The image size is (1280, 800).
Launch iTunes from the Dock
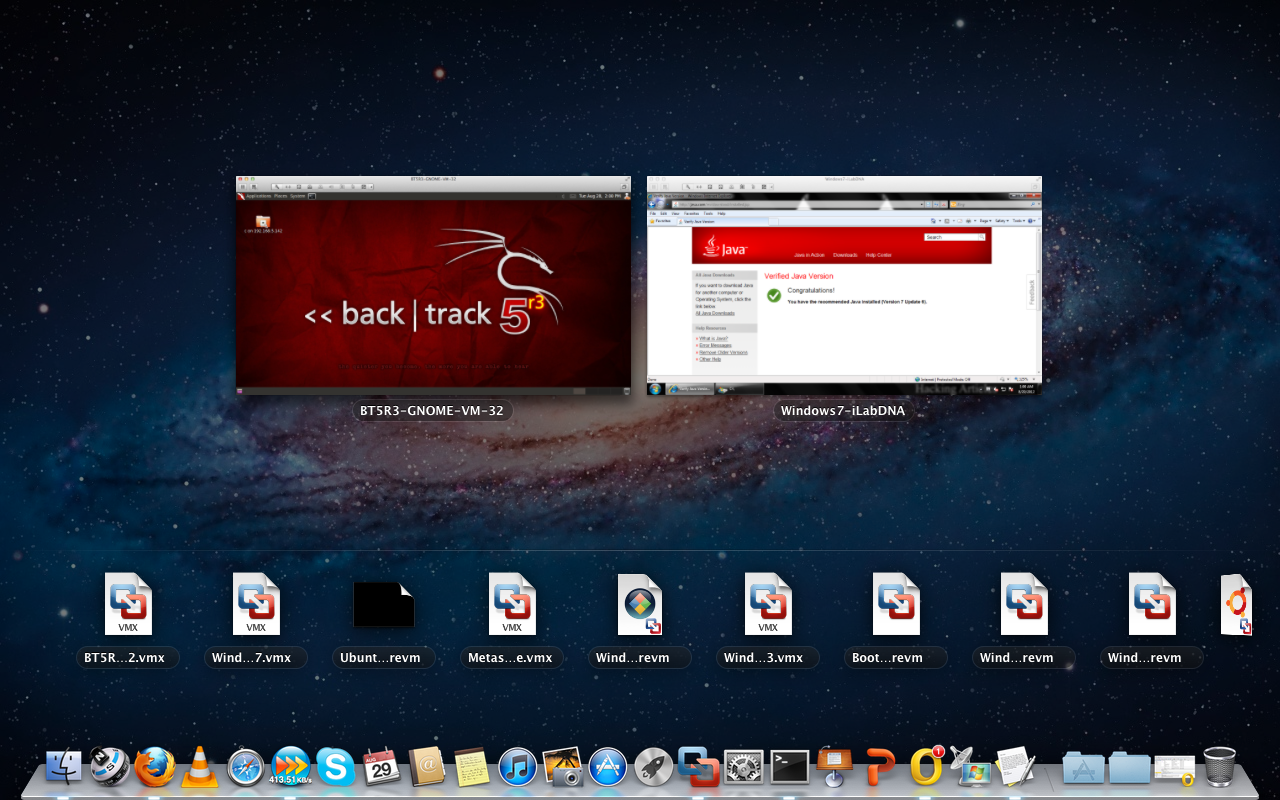(x=518, y=768)
